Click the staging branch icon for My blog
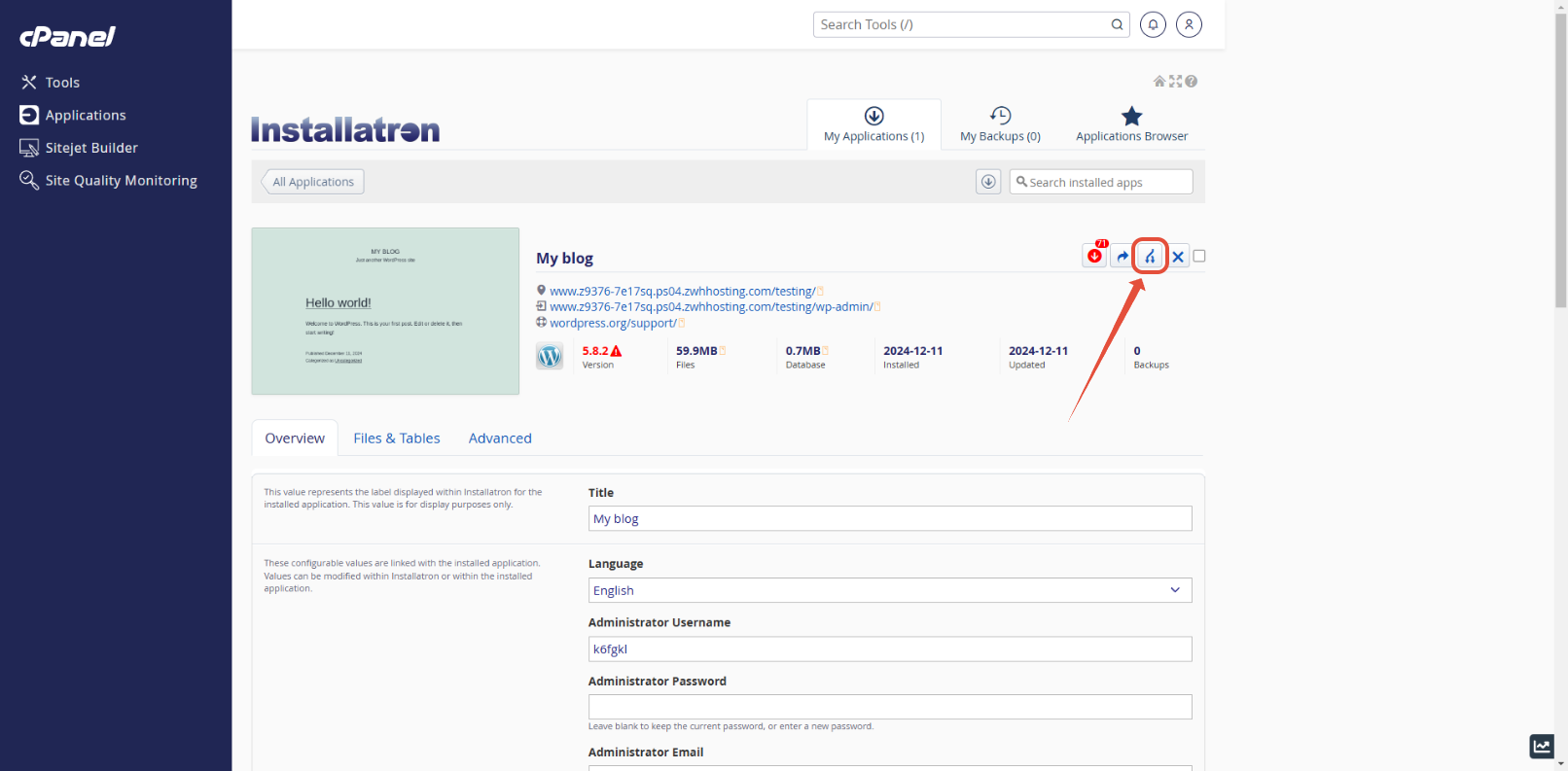This screenshot has height=771, width=1568. tap(1150, 256)
